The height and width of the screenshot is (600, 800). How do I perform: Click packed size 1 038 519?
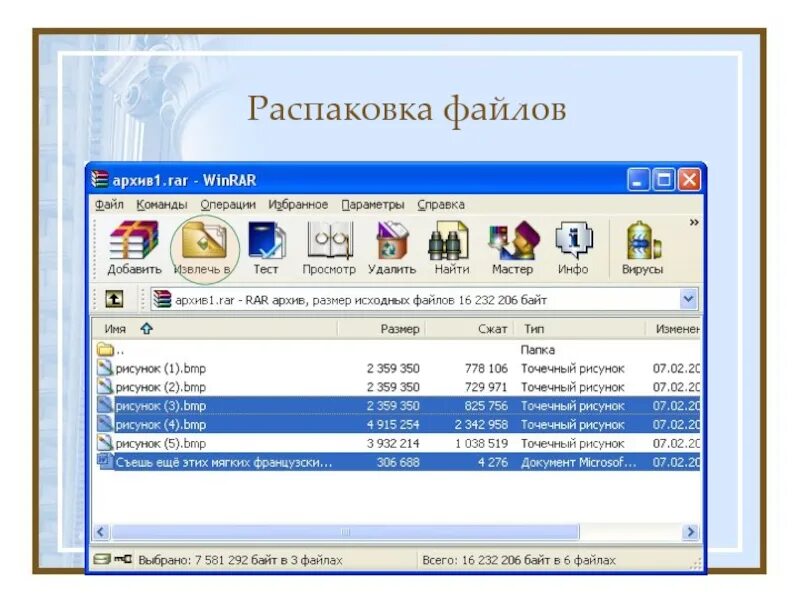481,443
